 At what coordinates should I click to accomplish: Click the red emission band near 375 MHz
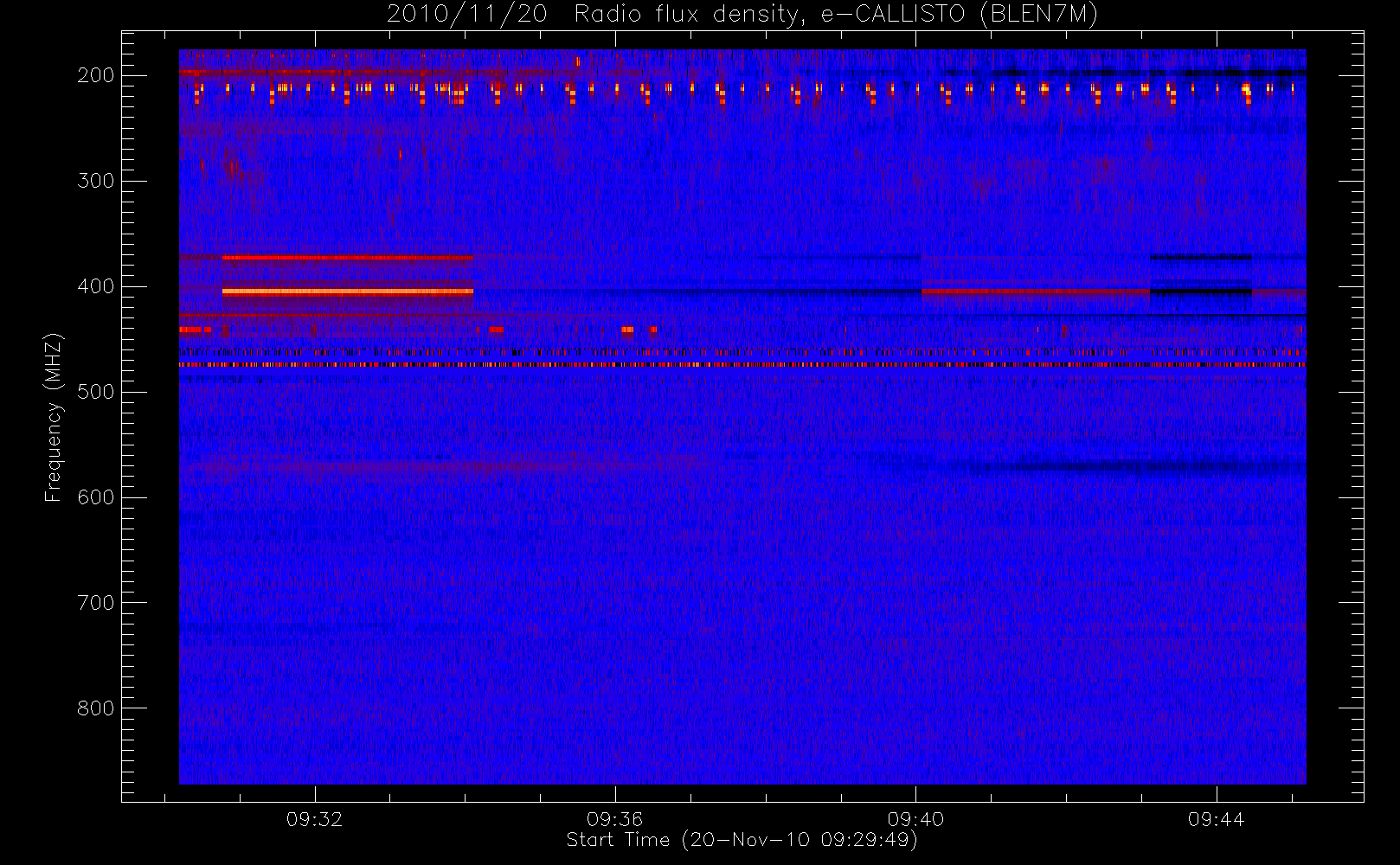[x=348, y=257]
